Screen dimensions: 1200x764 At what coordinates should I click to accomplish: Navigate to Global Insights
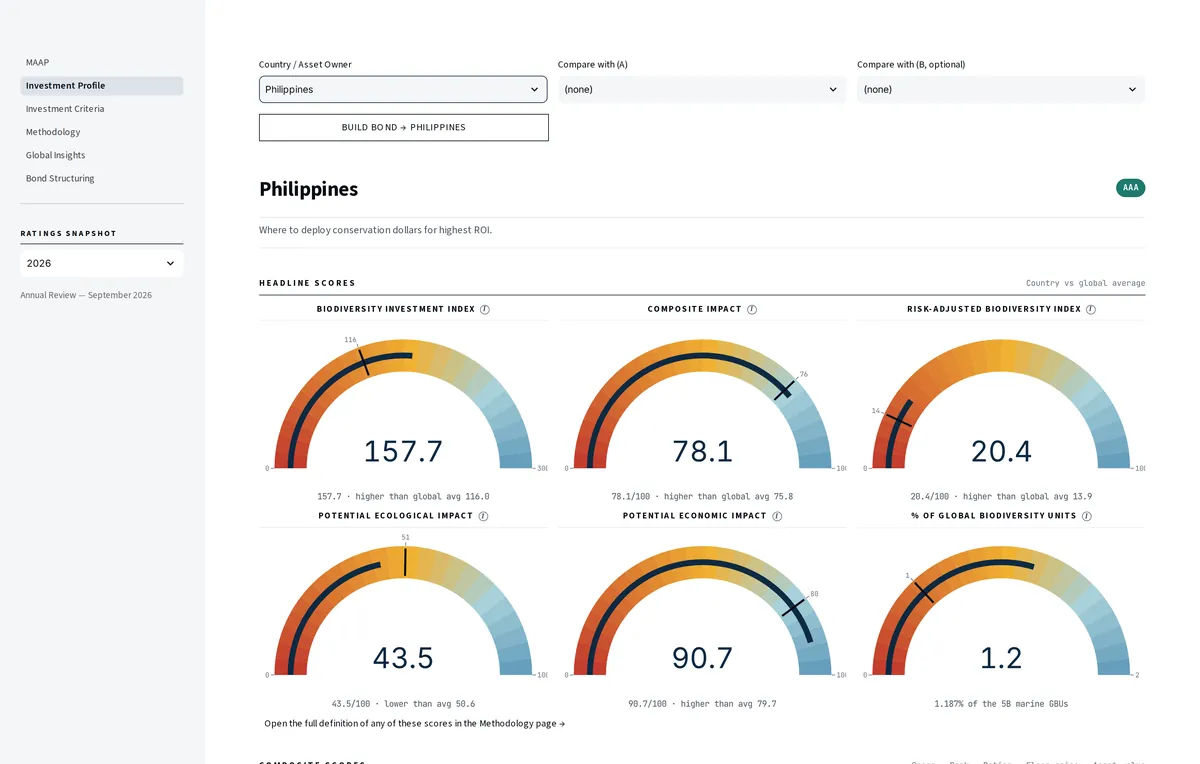click(102, 155)
